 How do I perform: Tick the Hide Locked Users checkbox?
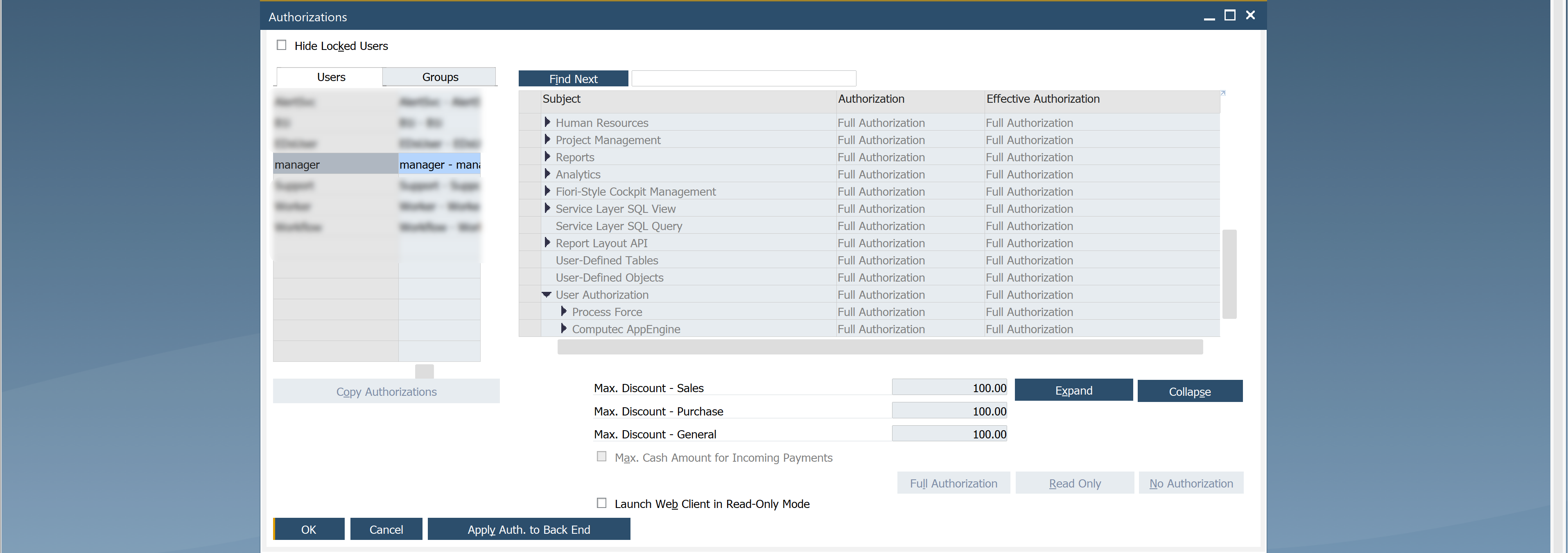[x=281, y=45]
